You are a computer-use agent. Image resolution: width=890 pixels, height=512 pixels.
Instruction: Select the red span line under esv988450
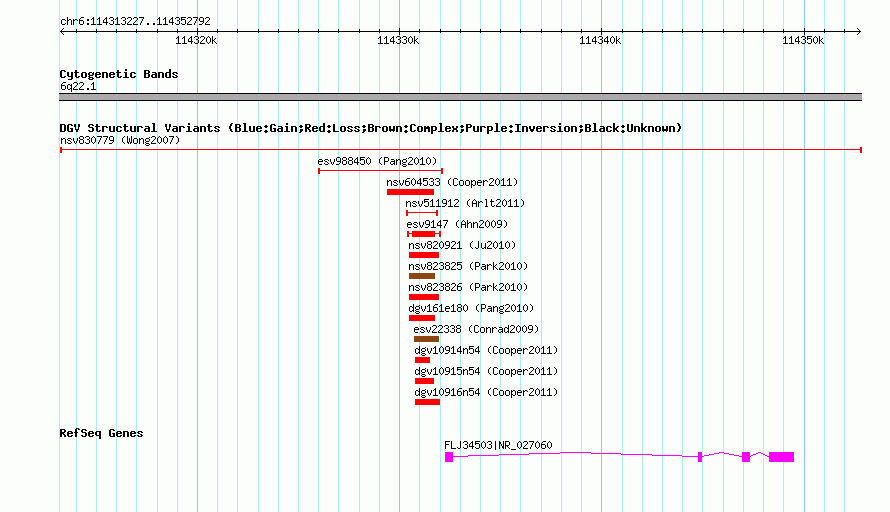tap(381, 171)
